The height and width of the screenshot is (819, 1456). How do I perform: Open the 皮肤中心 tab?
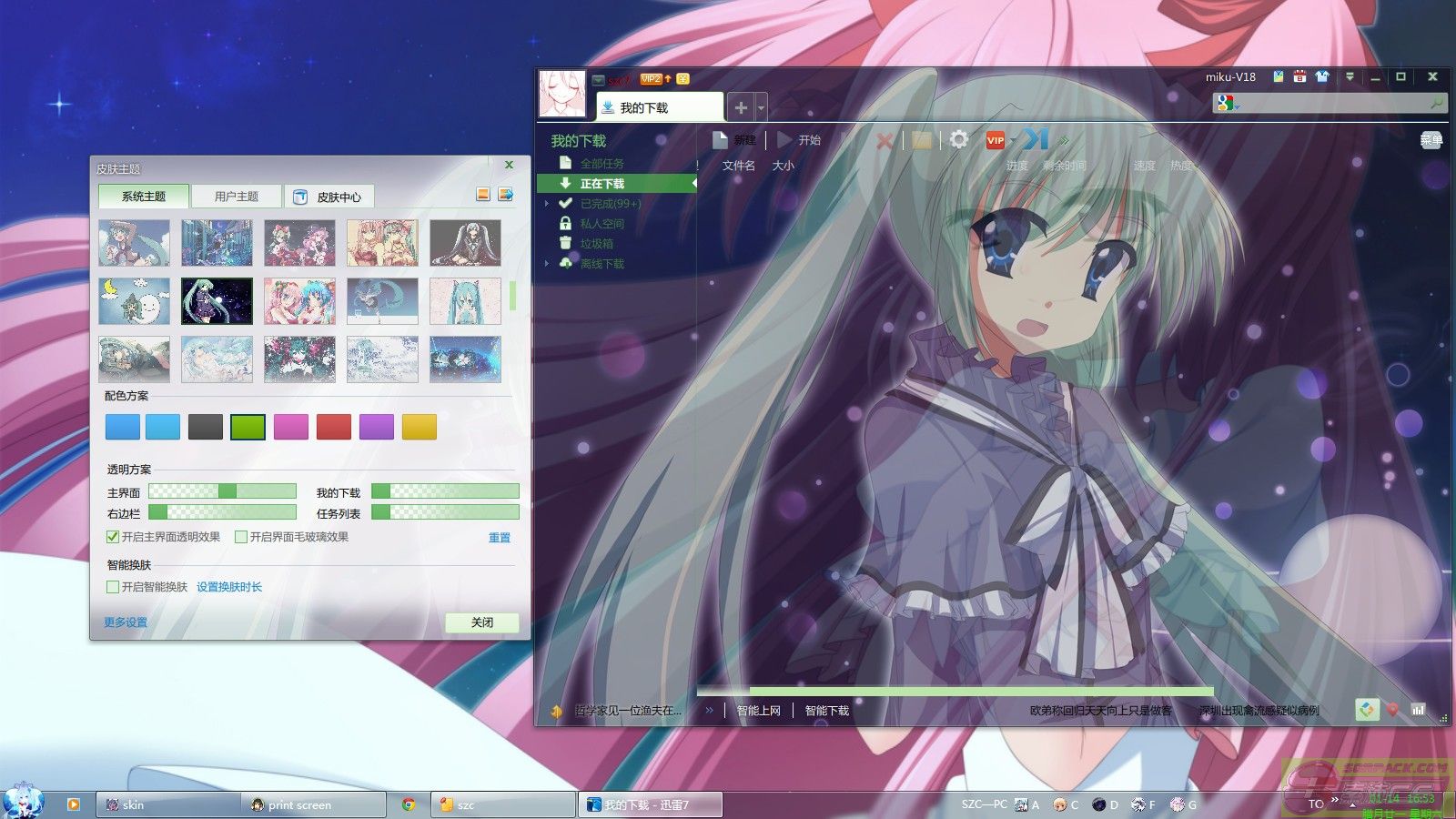329,197
